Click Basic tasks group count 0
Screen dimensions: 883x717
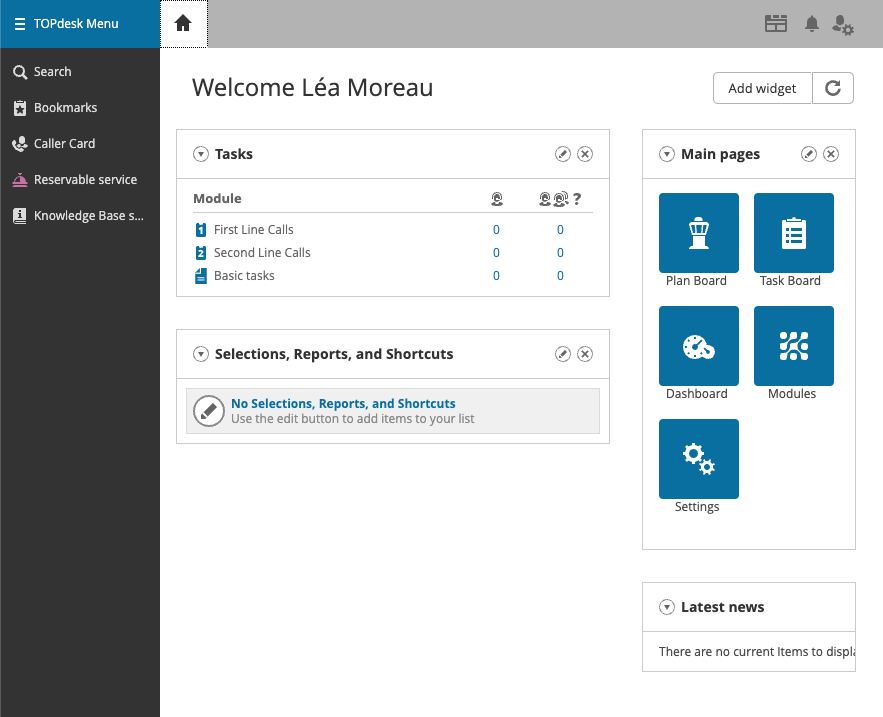coord(560,276)
